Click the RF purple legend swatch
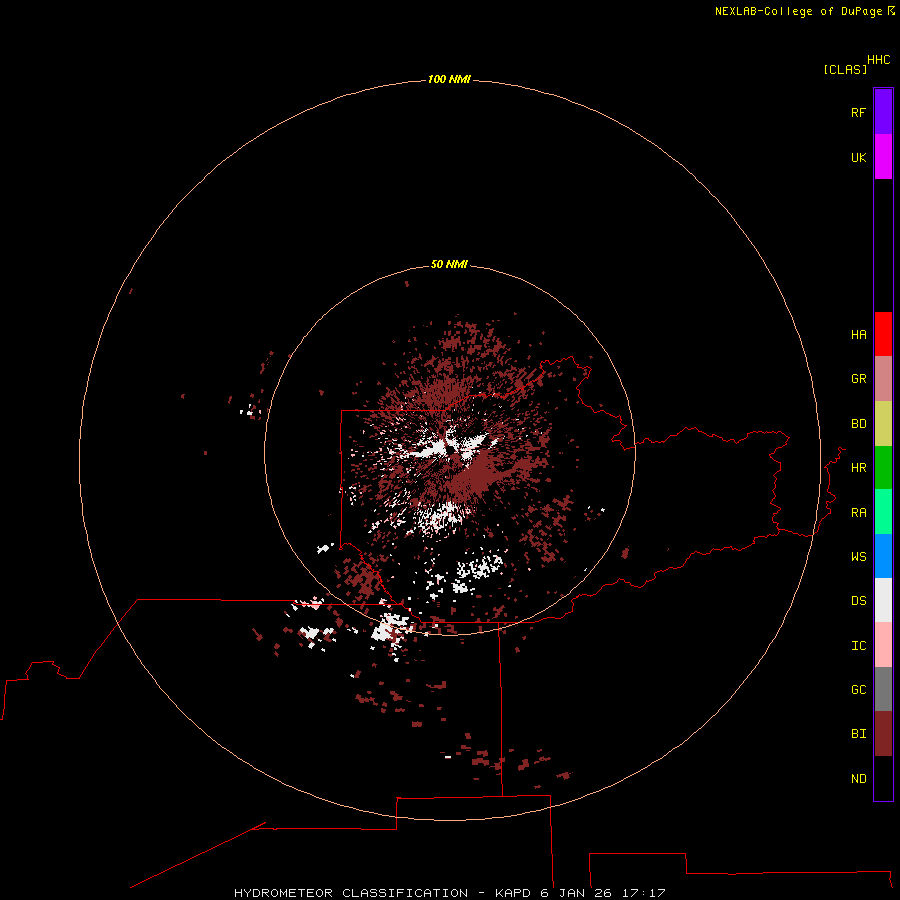Viewport: 900px width, 900px height. 883,112
